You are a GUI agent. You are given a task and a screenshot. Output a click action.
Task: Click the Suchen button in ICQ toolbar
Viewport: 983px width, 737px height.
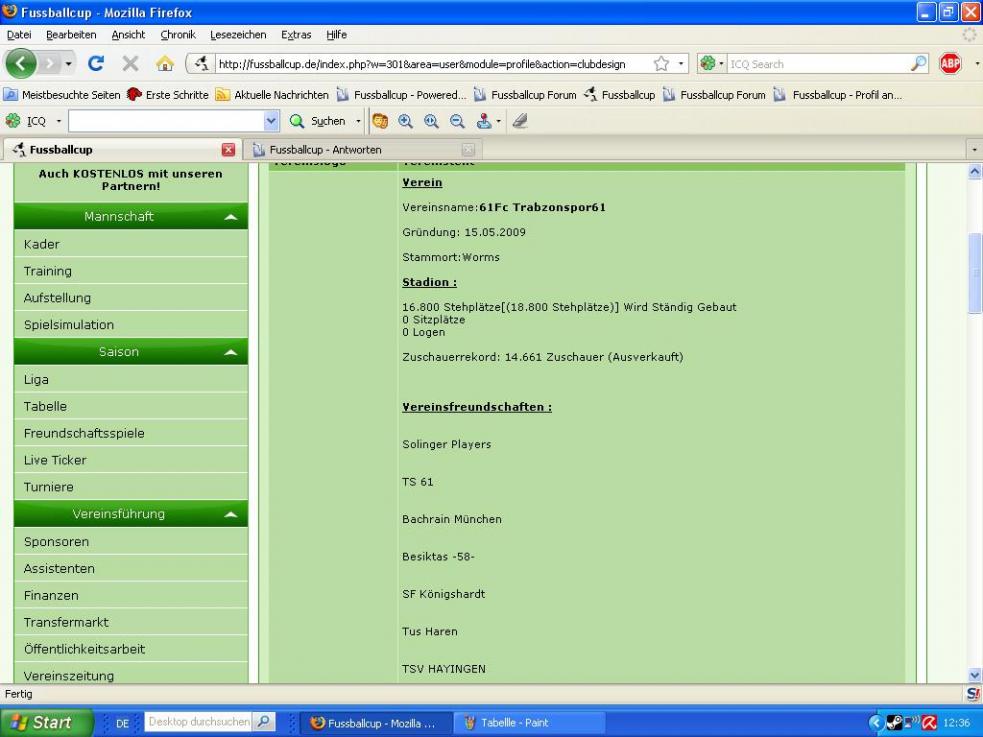click(x=318, y=121)
